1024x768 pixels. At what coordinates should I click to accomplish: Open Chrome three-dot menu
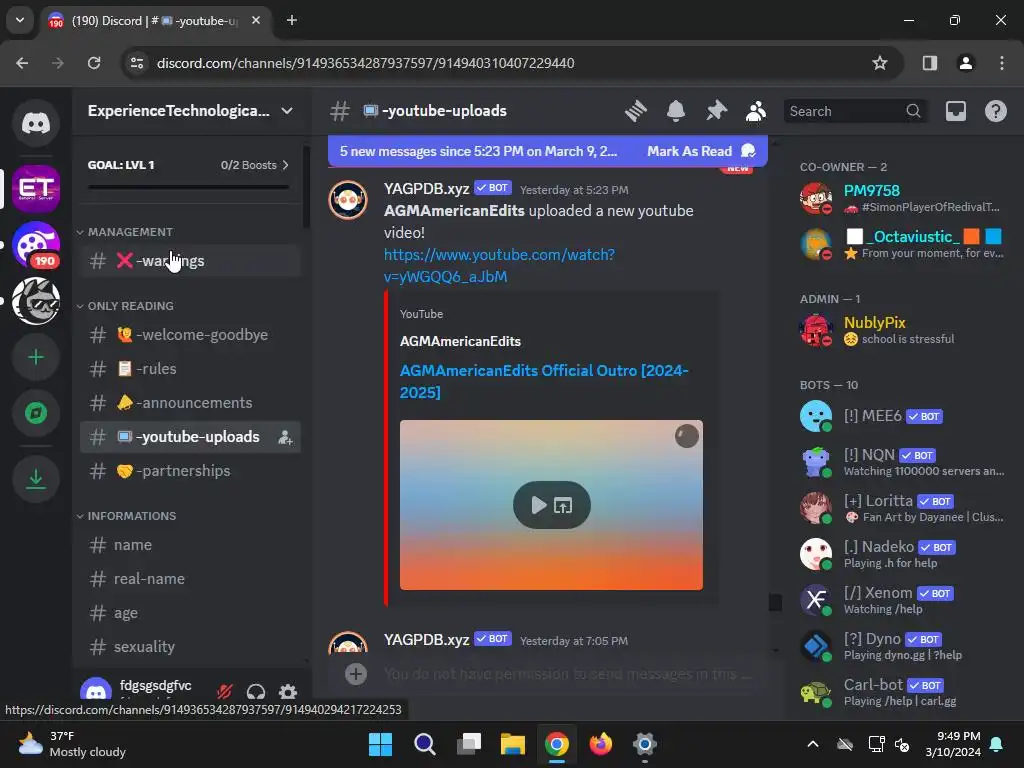coord(1002,63)
